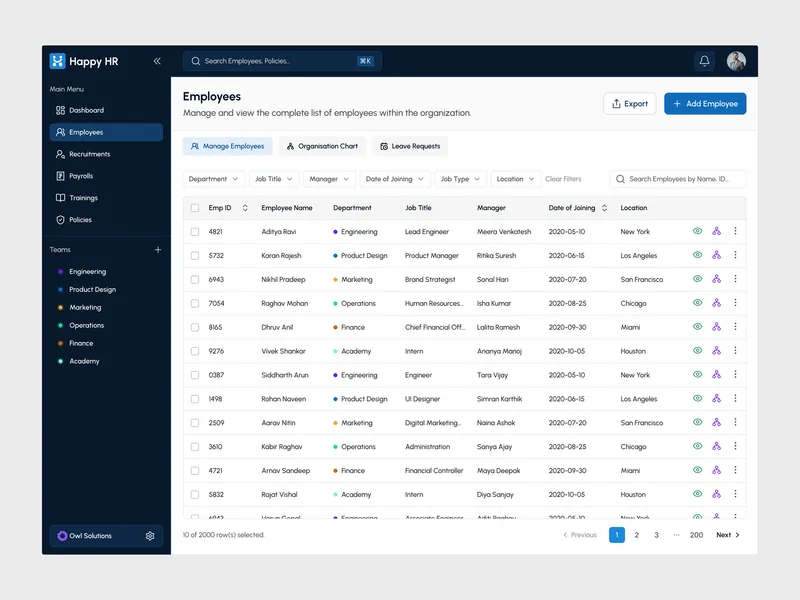Open the Leave Requests tab
Viewport: 800px width, 600px height.
point(411,146)
